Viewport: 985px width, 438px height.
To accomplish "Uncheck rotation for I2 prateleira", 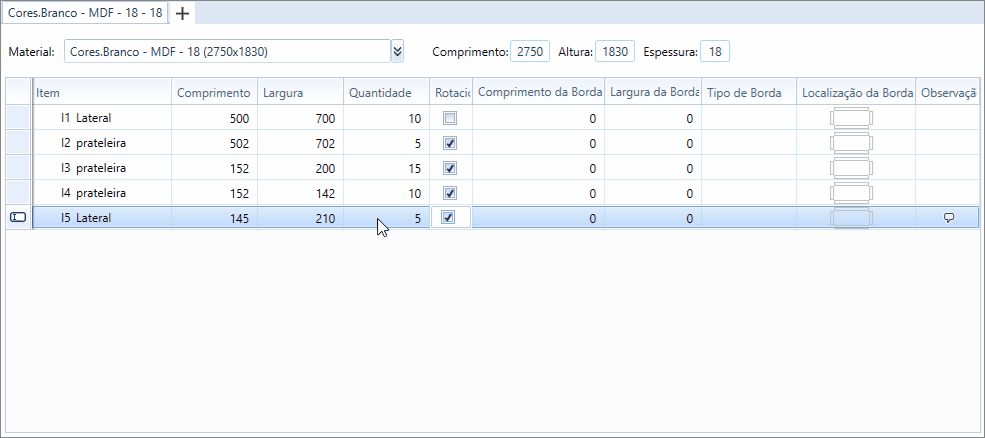I will 450,143.
